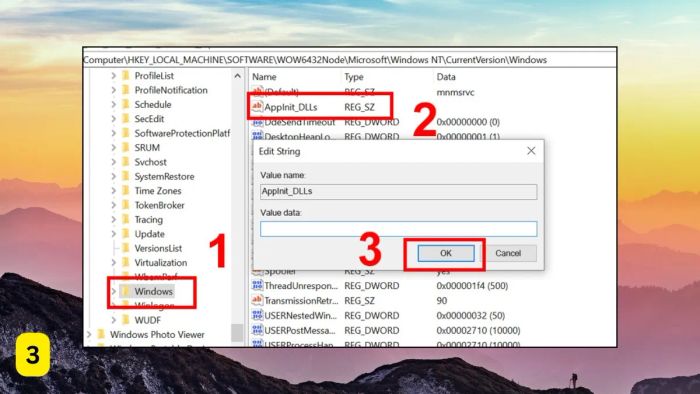The width and height of the screenshot is (700, 394).
Task: Click the Virtualization folder icon
Action: [126, 262]
